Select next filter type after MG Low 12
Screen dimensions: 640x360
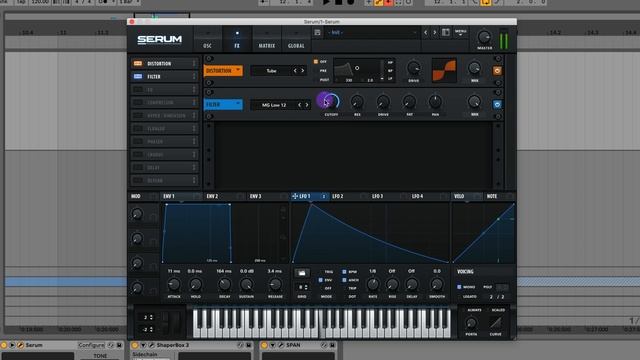307,105
